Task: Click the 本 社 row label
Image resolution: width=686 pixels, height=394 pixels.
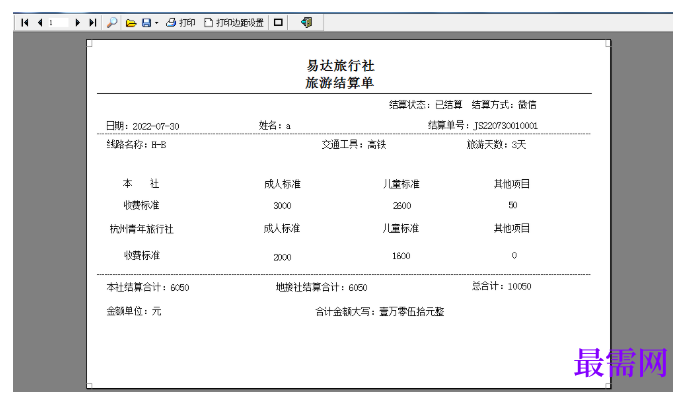Action: click(x=141, y=184)
